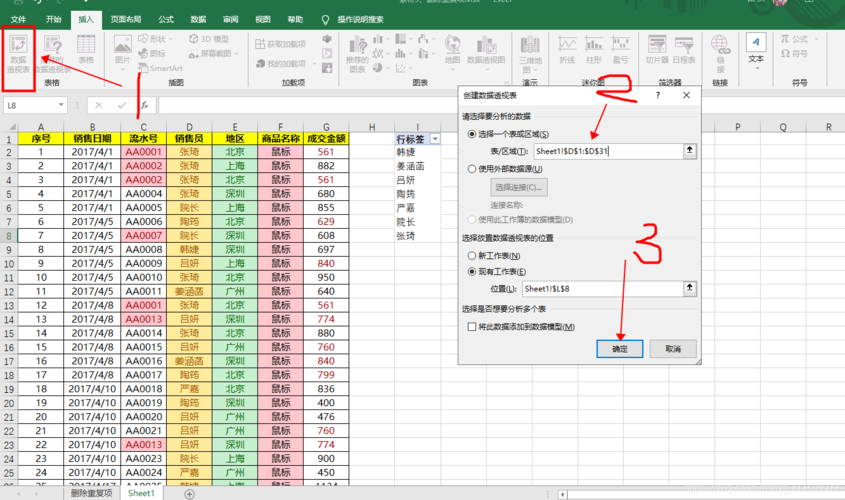The image size is (845, 500).
Task: Select the Sheet1 tab
Action: [x=141, y=493]
